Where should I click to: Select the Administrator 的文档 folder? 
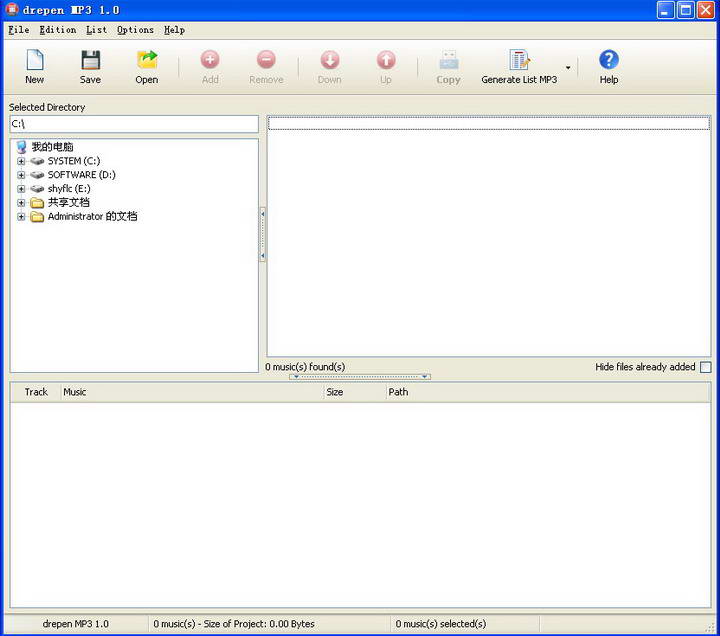coord(92,216)
